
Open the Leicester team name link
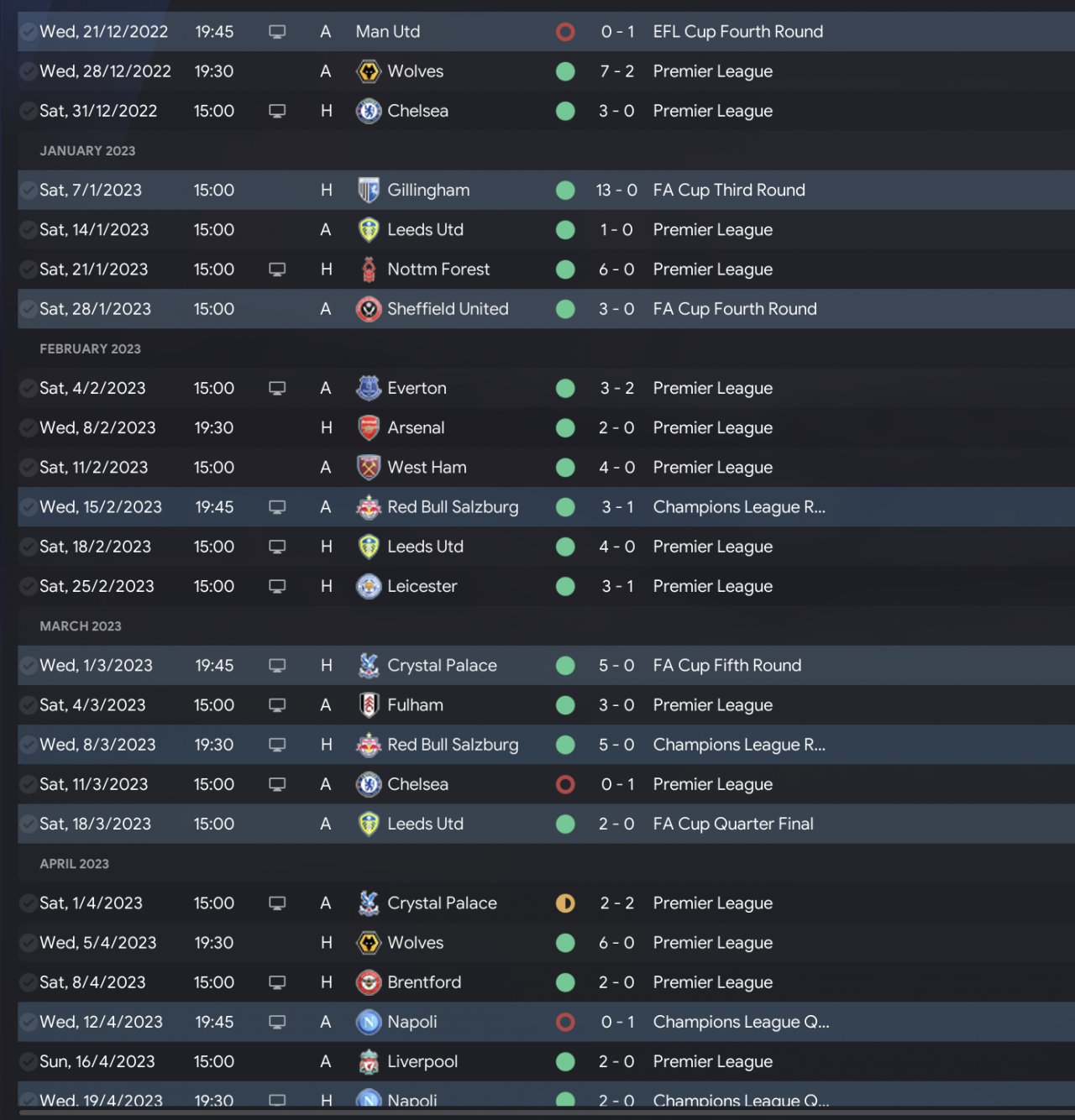coord(422,586)
